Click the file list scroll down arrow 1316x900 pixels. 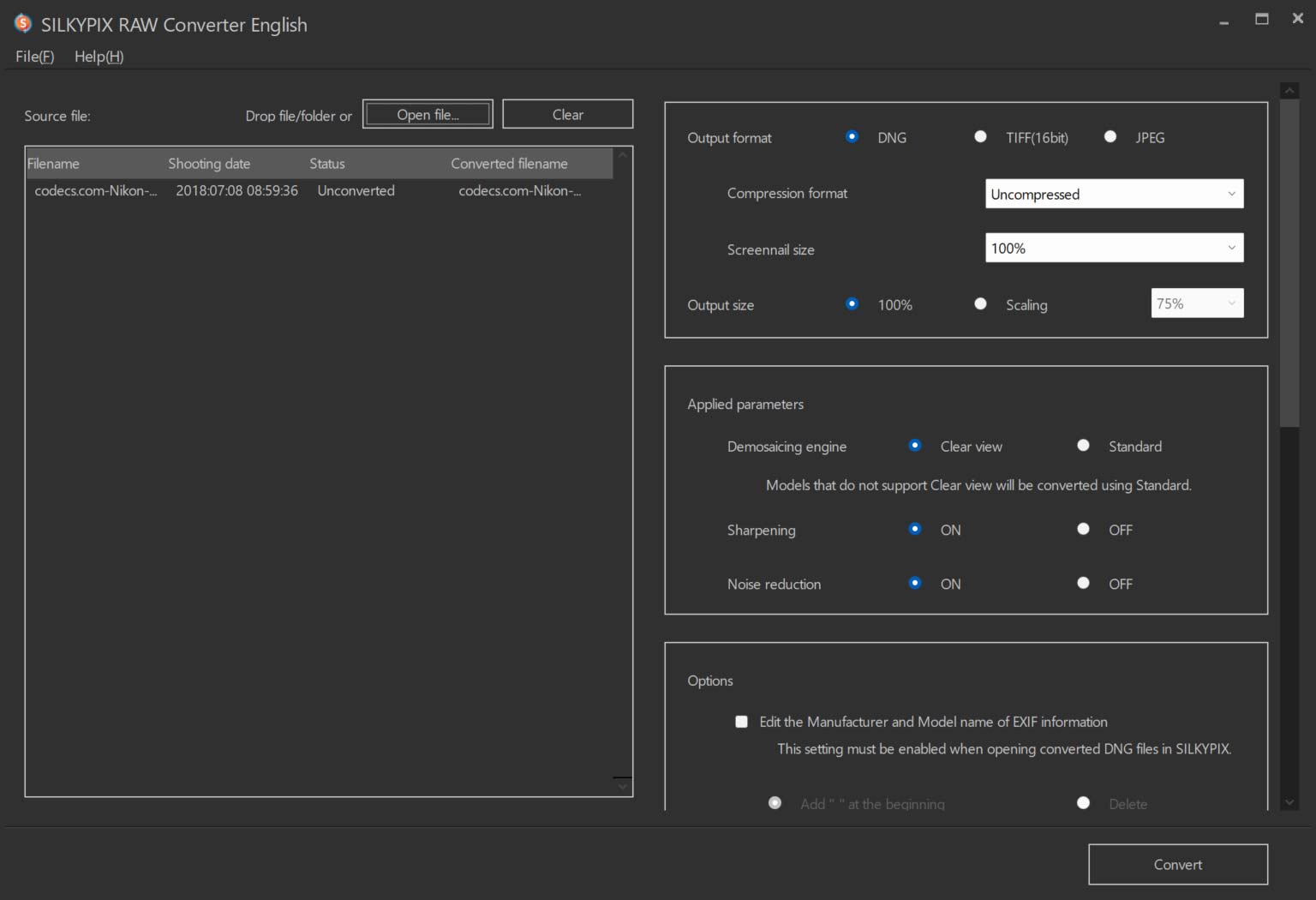[623, 787]
